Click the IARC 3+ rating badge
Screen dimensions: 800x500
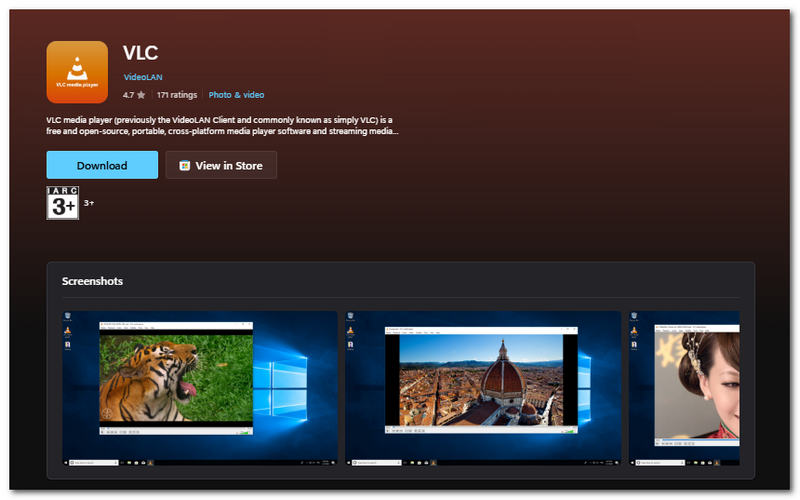click(63, 203)
